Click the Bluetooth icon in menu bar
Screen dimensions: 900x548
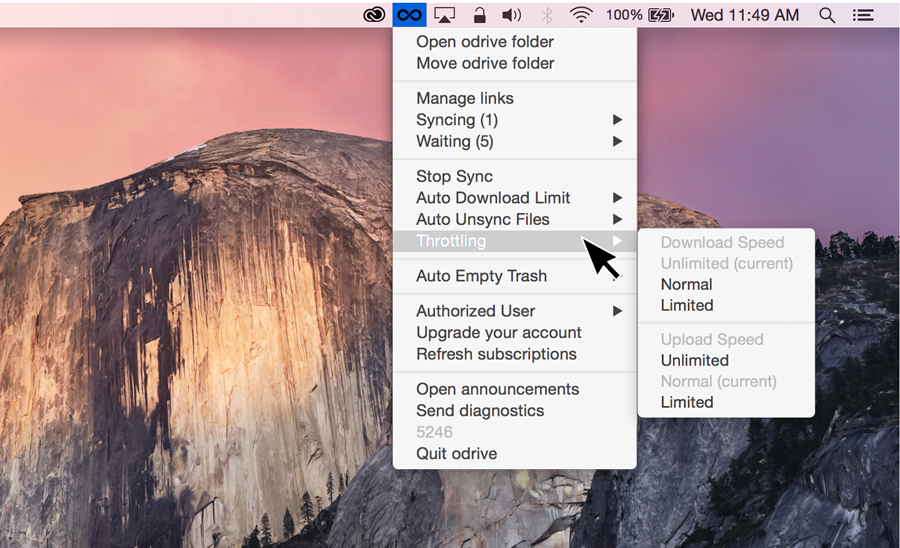(548, 15)
